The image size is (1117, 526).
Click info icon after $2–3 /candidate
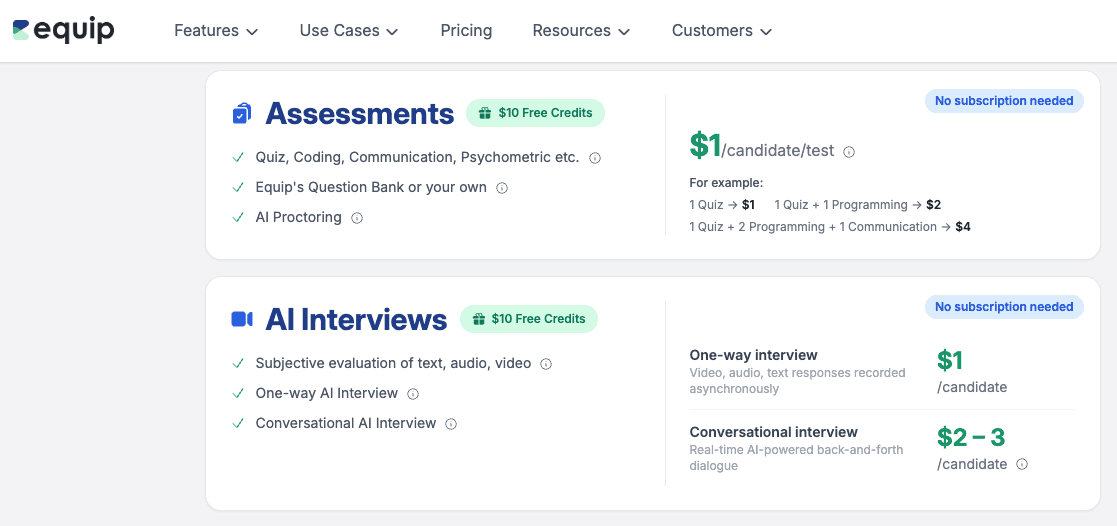click(x=1022, y=464)
